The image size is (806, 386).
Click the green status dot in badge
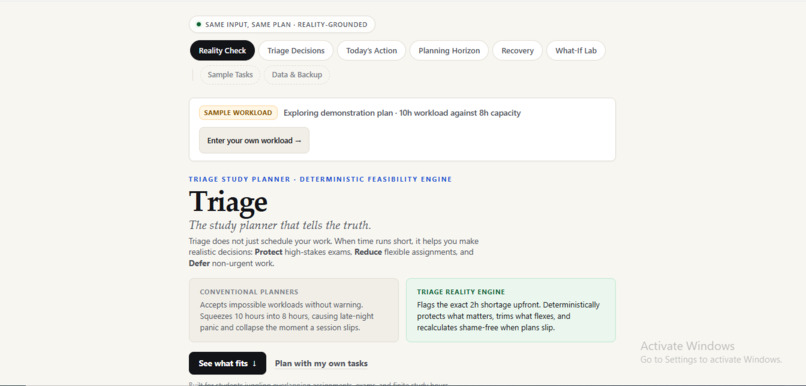198,24
